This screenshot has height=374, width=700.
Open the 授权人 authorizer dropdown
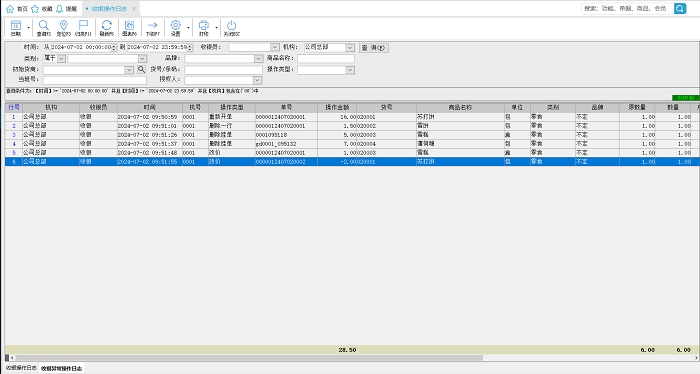click(257, 80)
